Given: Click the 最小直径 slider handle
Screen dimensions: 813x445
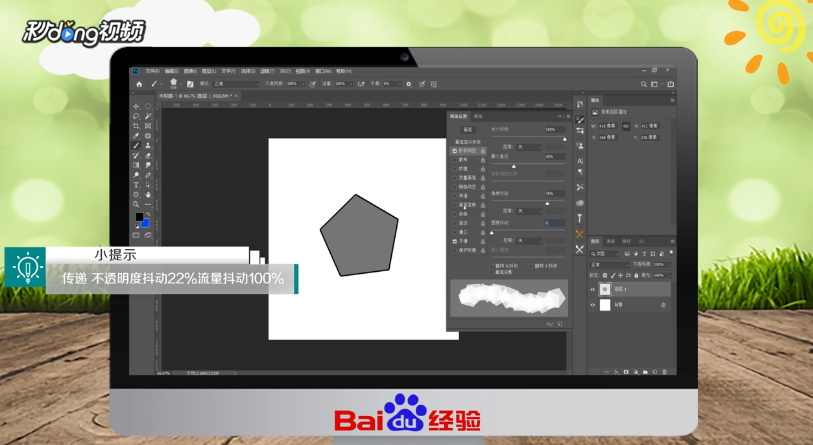Looking at the screenshot, I should point(514,166).
